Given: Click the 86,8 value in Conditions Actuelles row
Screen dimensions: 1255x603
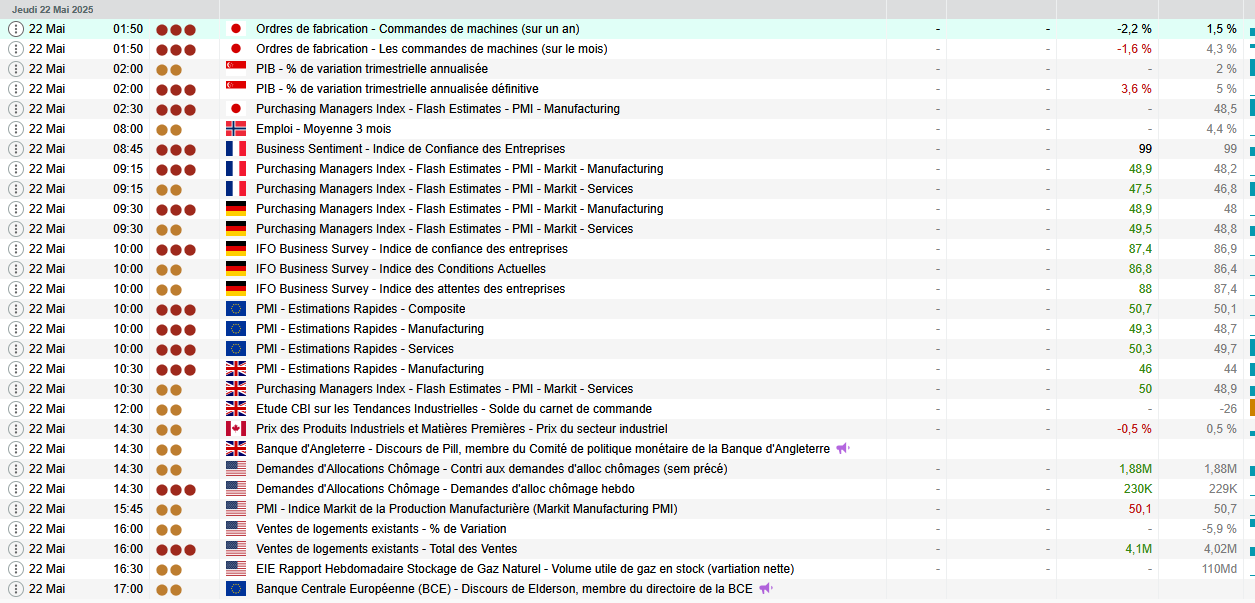Looking at the screenshot, I should [x=1140, y=269].
